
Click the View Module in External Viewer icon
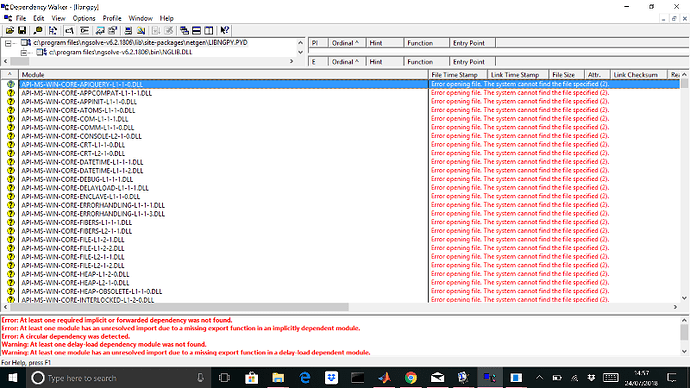pos(100,30)
